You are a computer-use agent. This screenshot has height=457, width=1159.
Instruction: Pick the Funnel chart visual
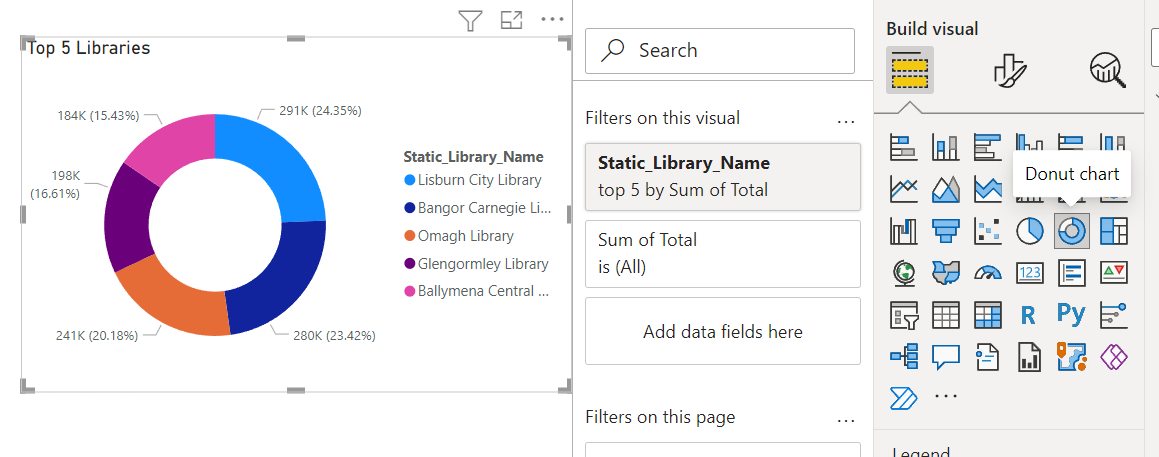tap(946, 231)
